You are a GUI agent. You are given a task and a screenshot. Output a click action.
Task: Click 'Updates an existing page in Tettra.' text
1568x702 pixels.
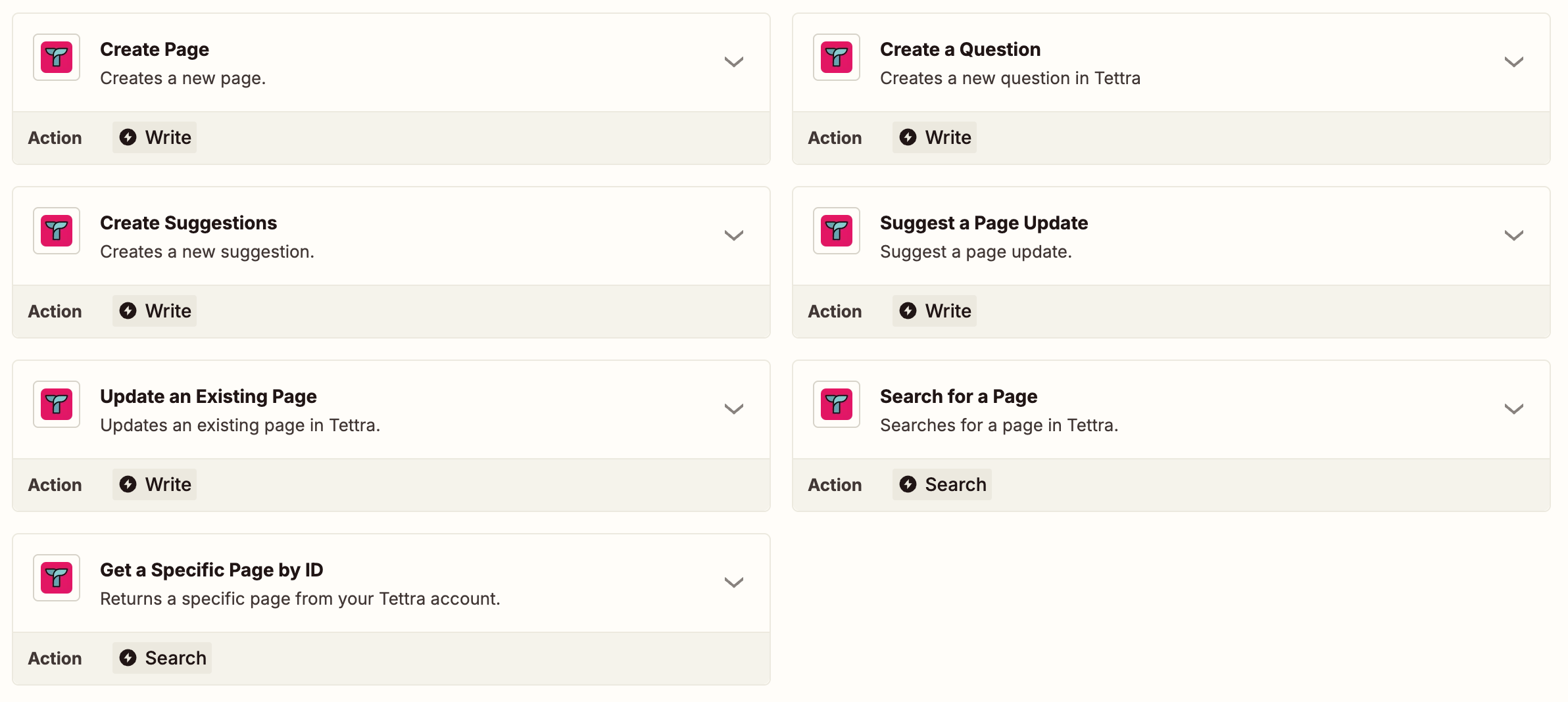point(240,426)
